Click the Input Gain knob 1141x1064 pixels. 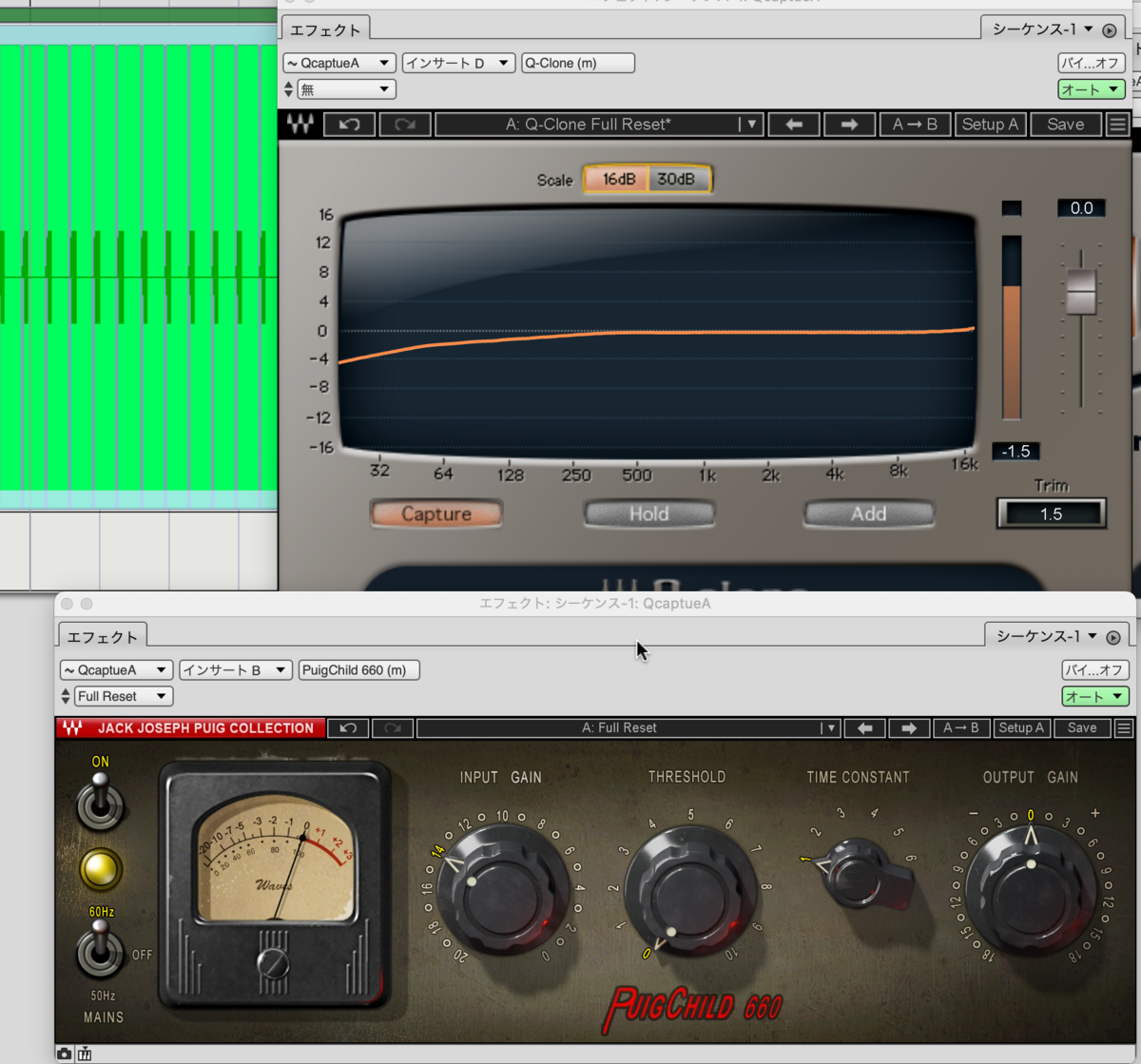pos(504,892)
